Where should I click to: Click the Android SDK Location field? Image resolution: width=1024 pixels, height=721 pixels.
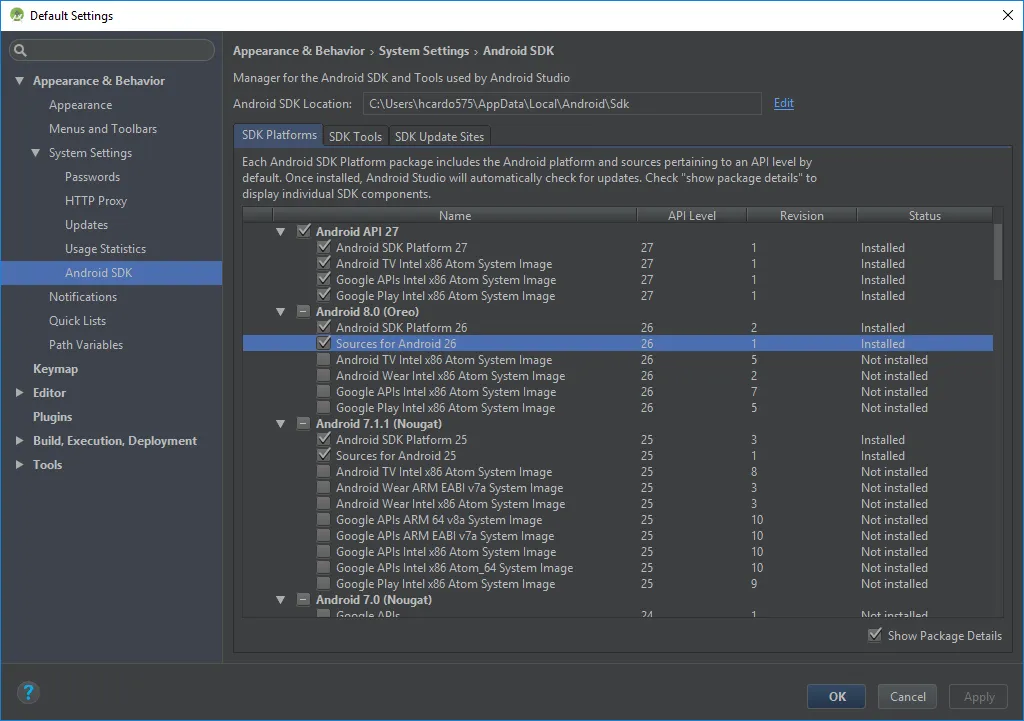pos(562,103)
